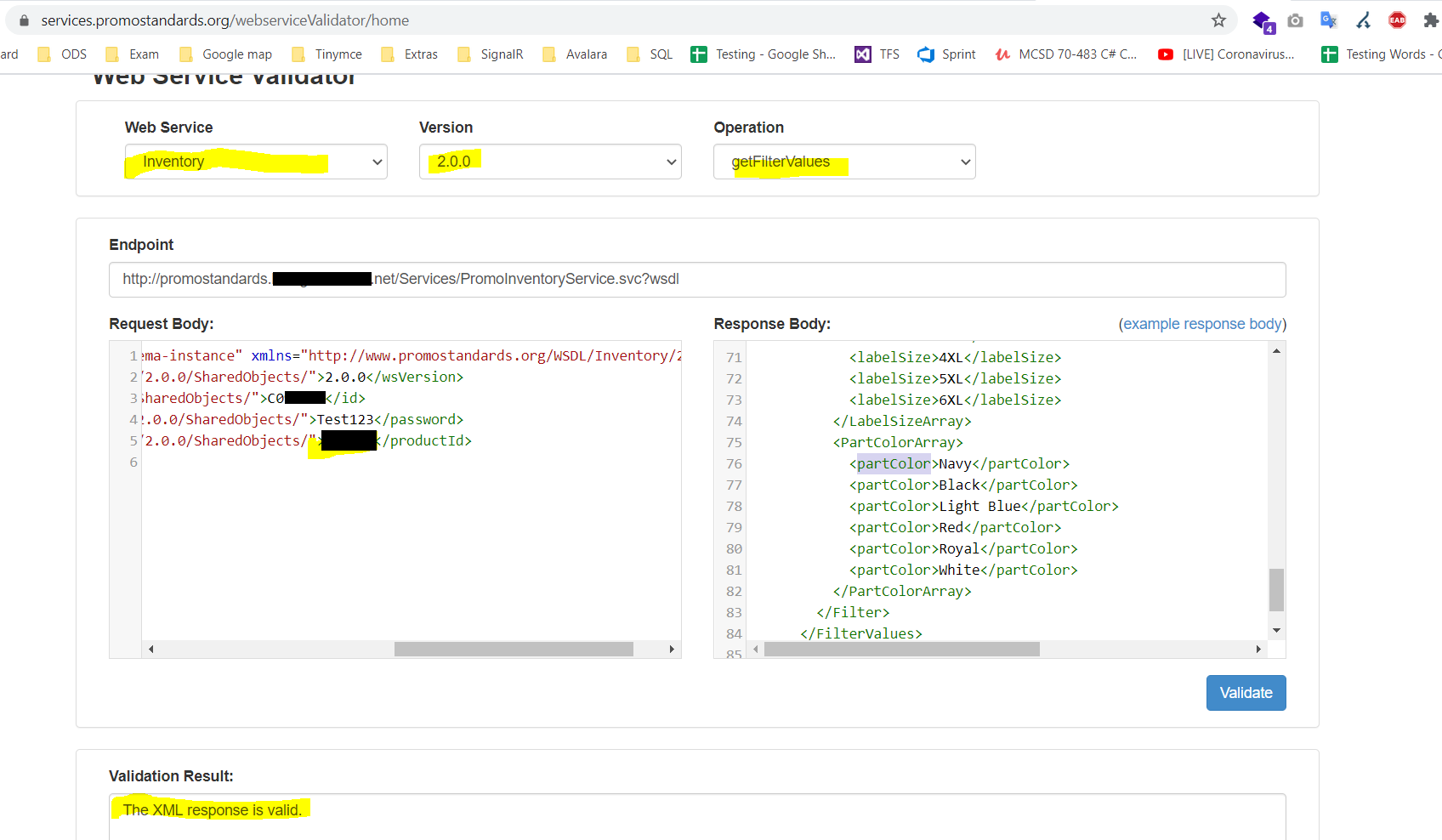Viewport: 1442px width, 840px height.
Task: Click the highlighted partColor tag on line 76
Action: coord(894,464)
